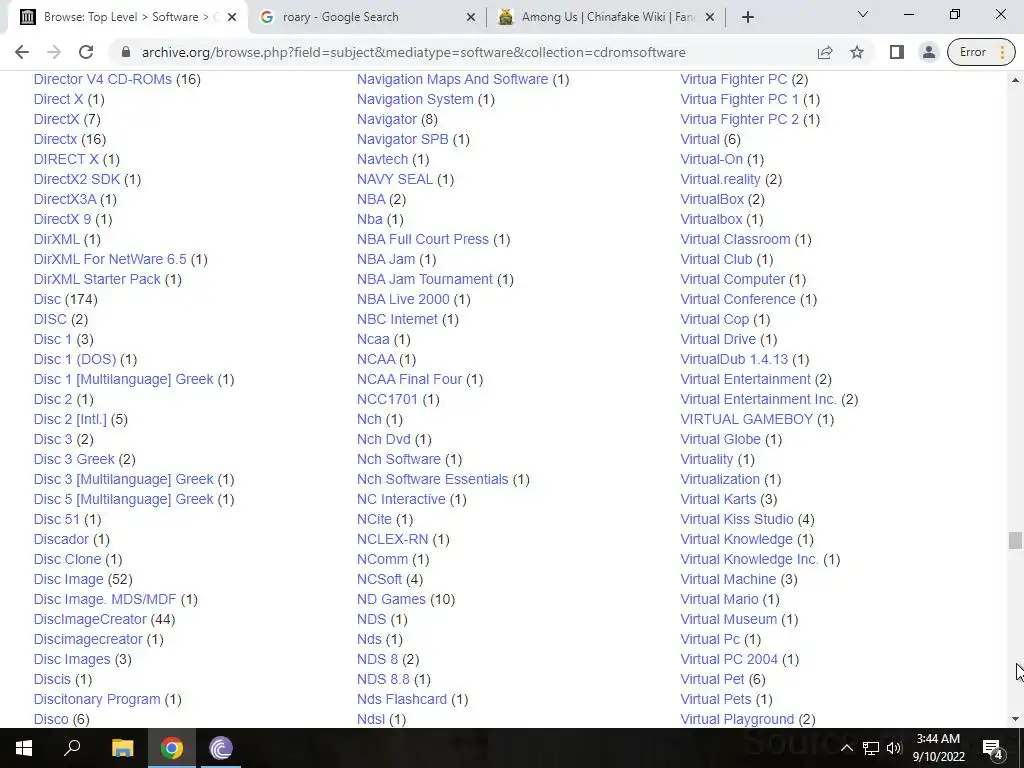The width and height of the screenshot is (1024, 768).
Task: Open the Virtual Kiss Studio link
Action: (x=737, y=519)
